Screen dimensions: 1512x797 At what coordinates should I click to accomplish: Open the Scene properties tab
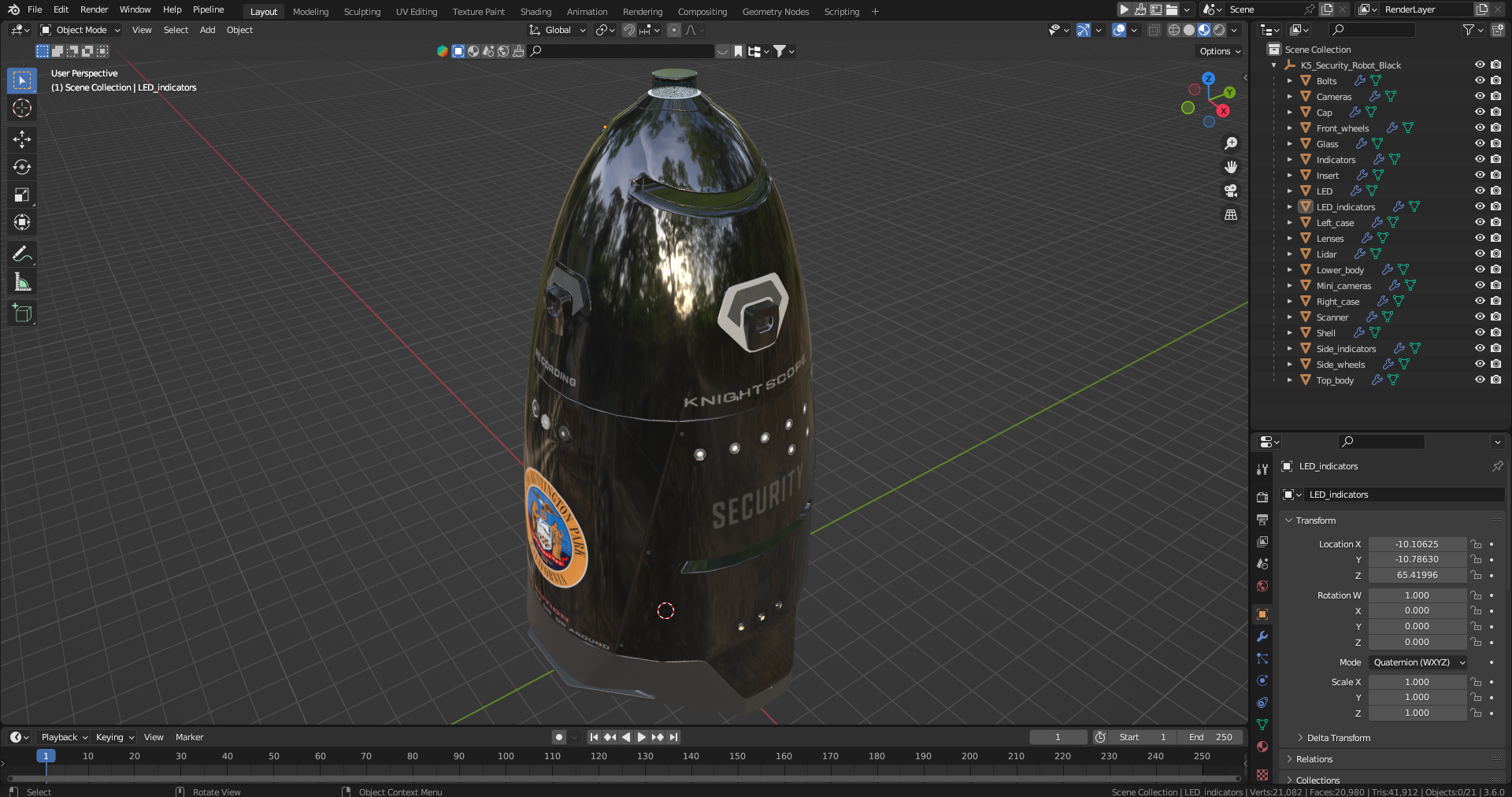click(x=1262, y=564)
